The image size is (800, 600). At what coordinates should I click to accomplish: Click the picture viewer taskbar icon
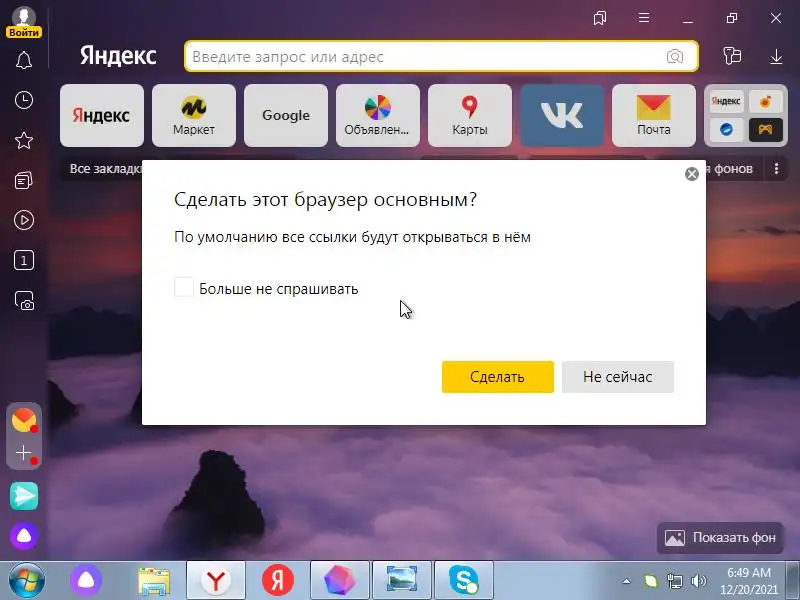point(402,580)
